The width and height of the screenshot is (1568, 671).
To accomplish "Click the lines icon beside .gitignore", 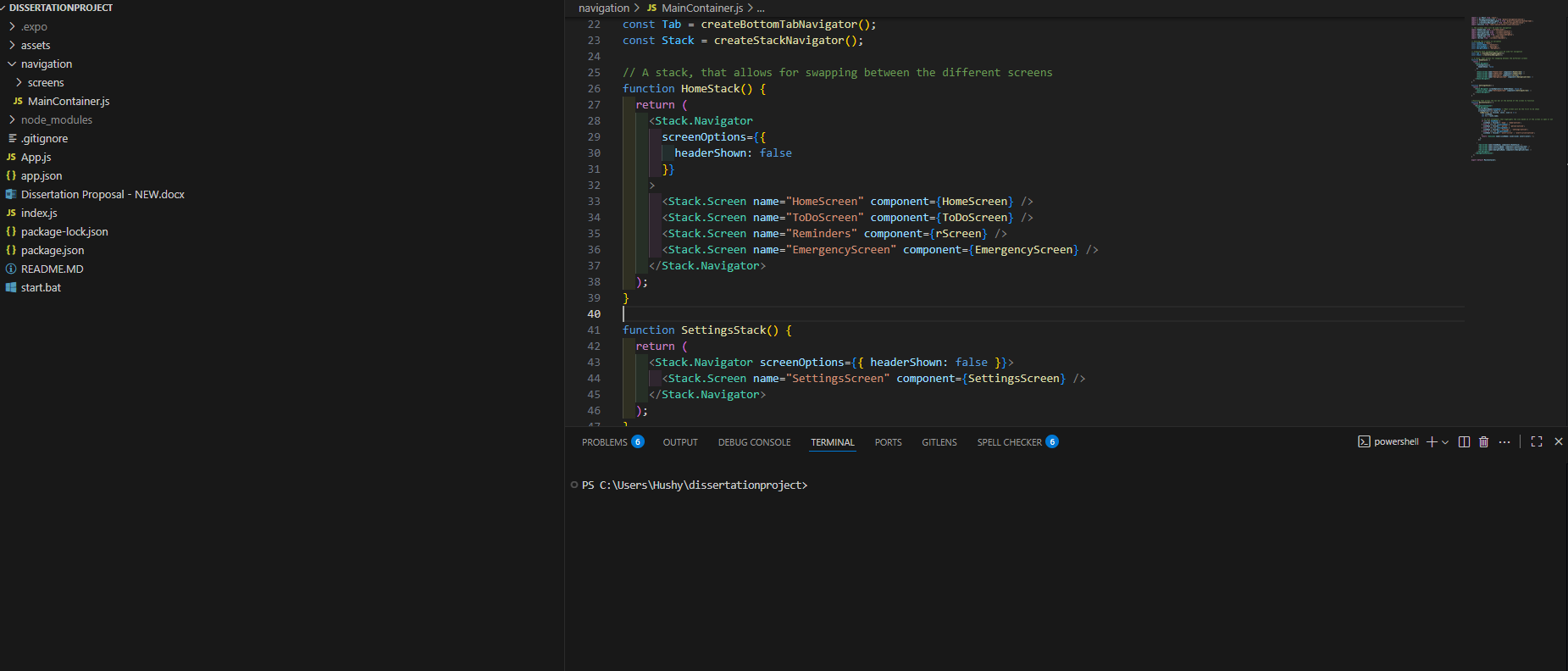I will 12,138.
